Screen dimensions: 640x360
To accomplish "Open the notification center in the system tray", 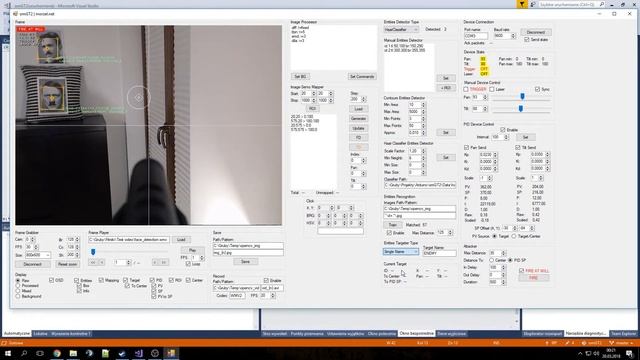I will [629, 353].
